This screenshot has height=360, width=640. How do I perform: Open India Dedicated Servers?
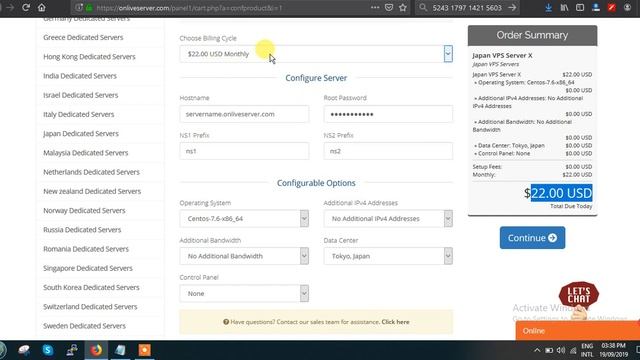point(80,76)
